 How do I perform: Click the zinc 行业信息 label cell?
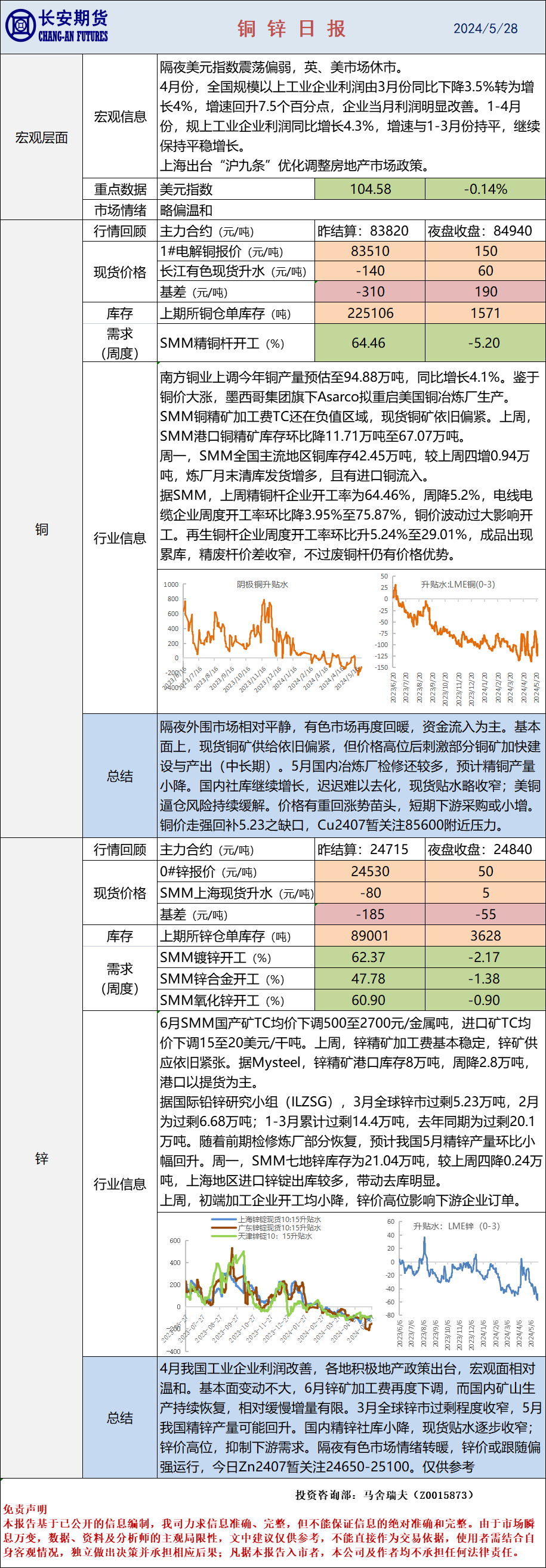click(x=120, y=1184)
